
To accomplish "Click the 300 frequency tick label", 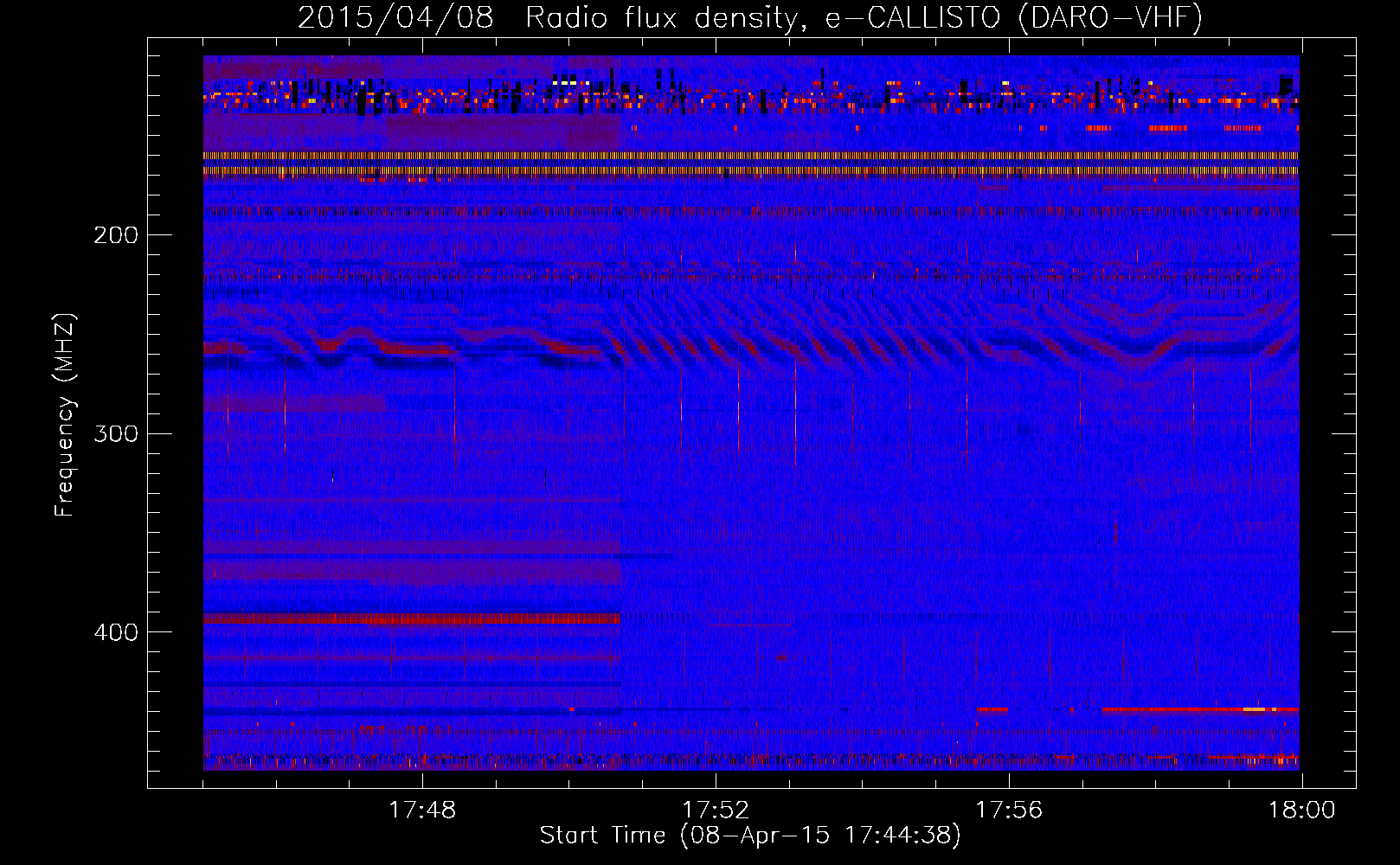I will coord(116,433).
